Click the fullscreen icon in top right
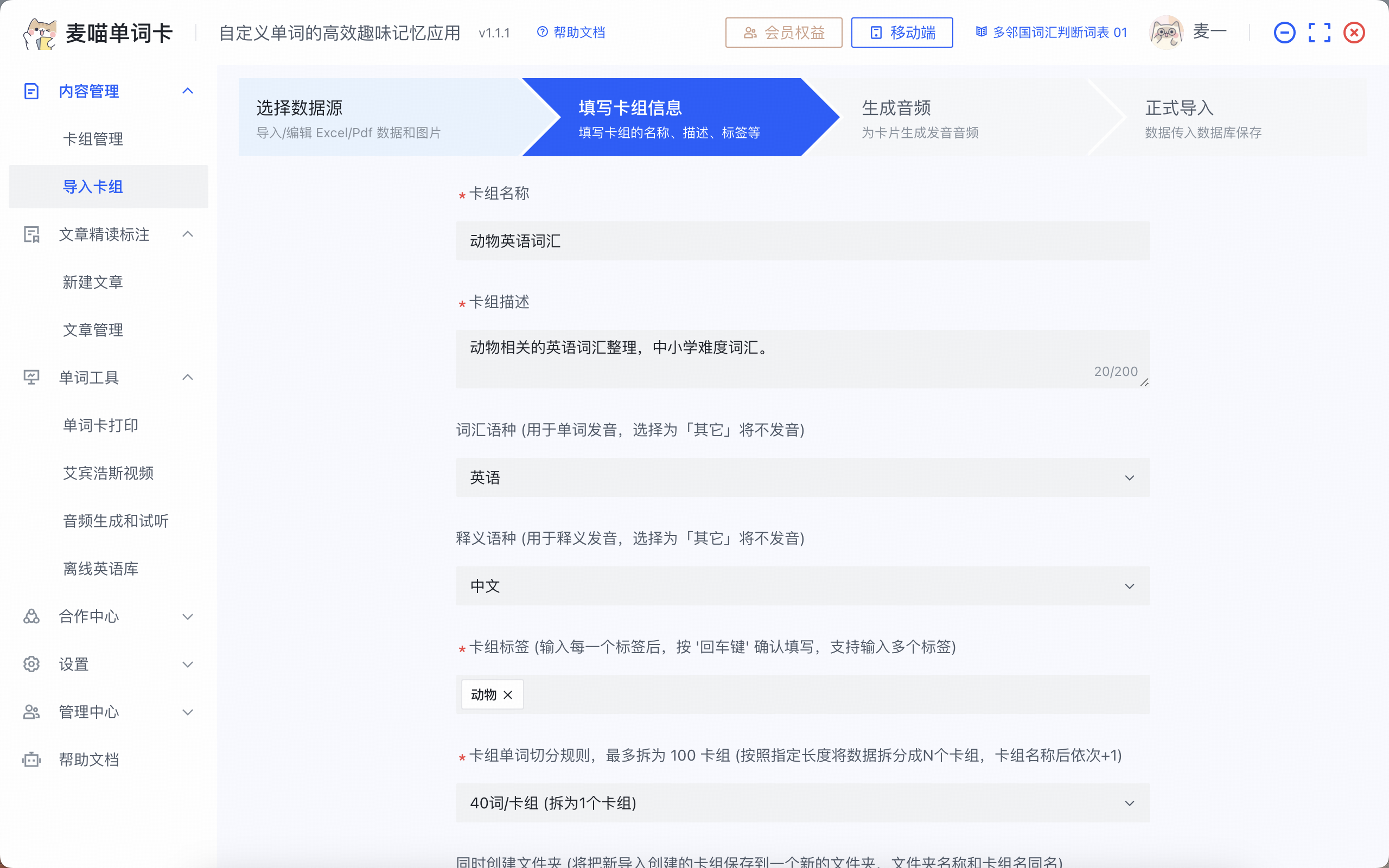1389x868 pixels. [x=1320, y=32]
